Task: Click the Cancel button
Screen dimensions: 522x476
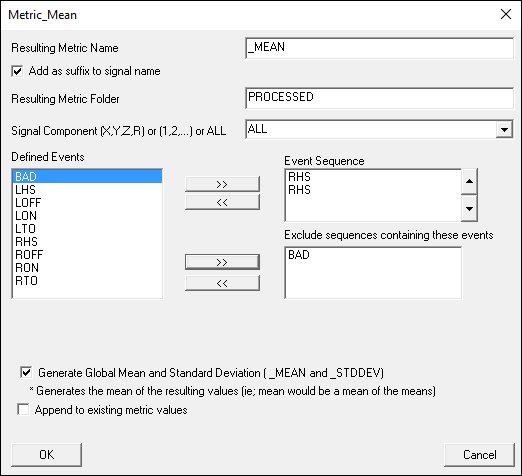Action: pyautogui.click(x=479, y=455)
